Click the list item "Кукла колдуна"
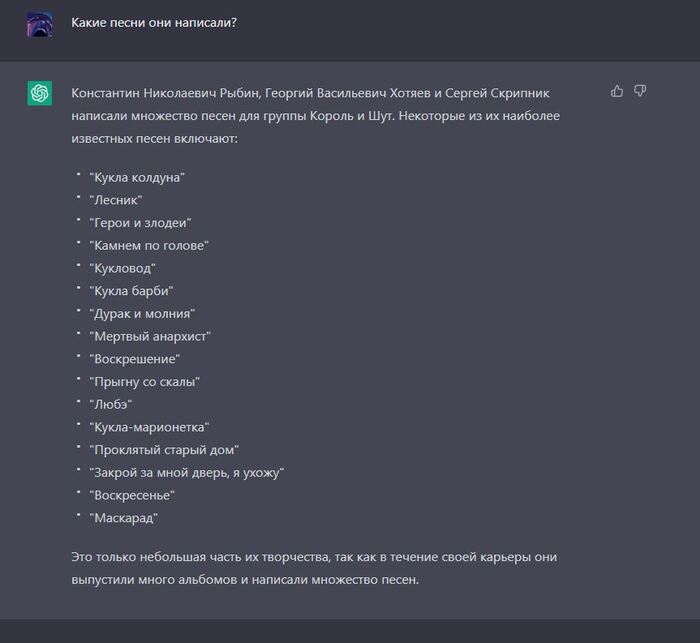Screen dimensions: 700x643 [137, 177]
